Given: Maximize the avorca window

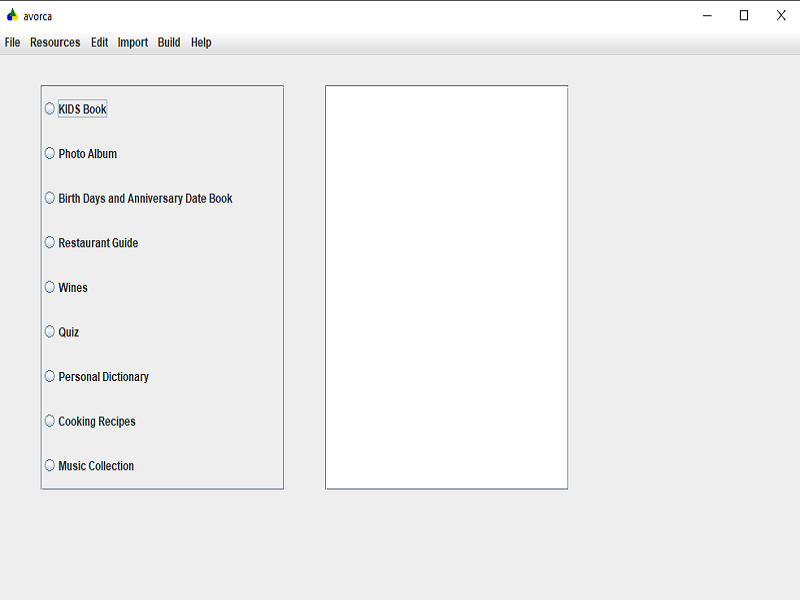Looking at the screenshot, I should [743, 15].
